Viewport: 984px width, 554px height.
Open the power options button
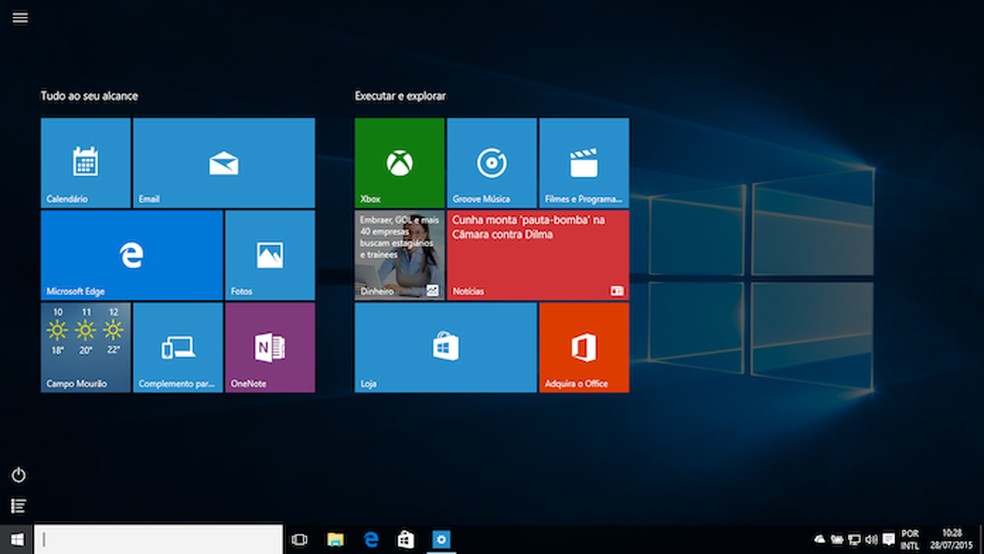pos(18,475)
